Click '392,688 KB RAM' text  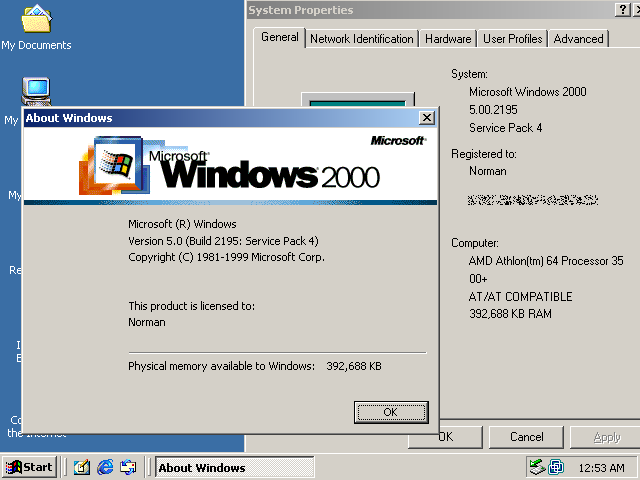click(x=510, y=314)
